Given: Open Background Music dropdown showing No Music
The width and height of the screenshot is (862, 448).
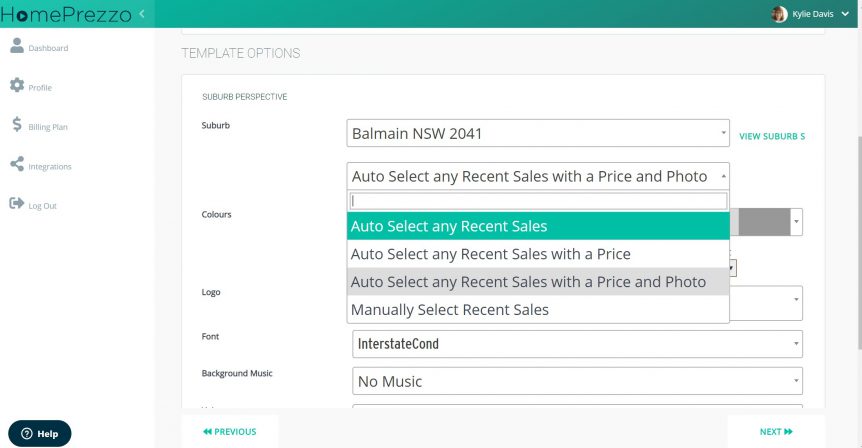Looking at the screenshot, I should tap(577, 381).
